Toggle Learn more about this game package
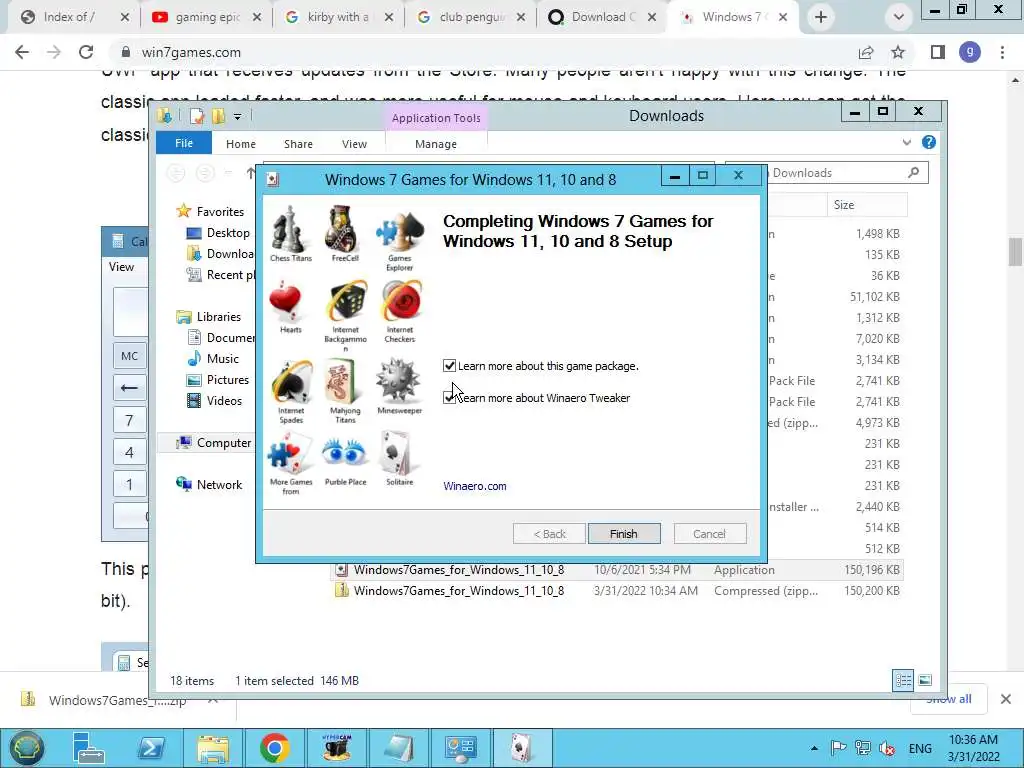The height and width of the screenshot is (768, 1024). 449,366
